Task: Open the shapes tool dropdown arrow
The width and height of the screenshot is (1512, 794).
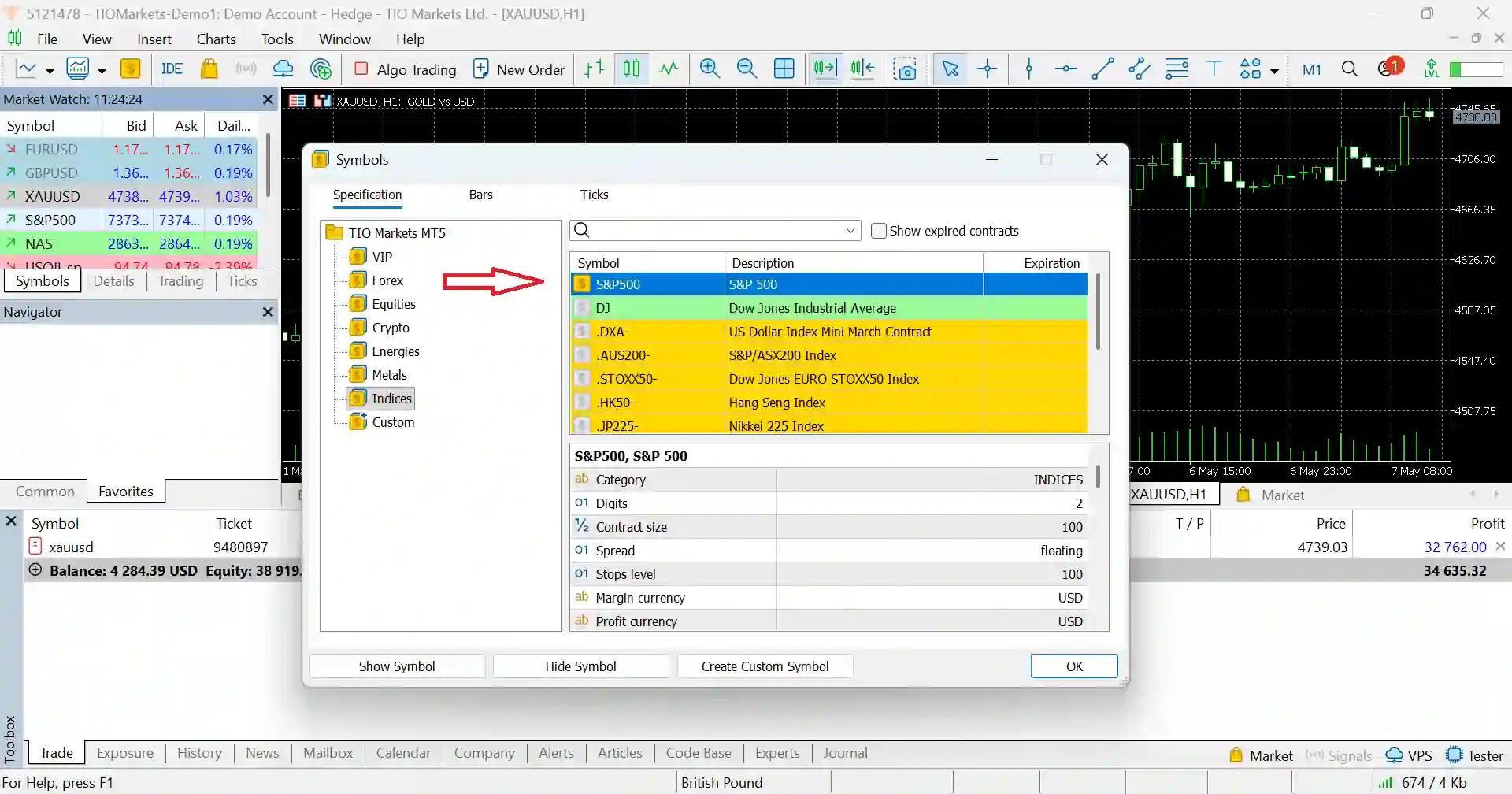Action: coord(1274,71)
